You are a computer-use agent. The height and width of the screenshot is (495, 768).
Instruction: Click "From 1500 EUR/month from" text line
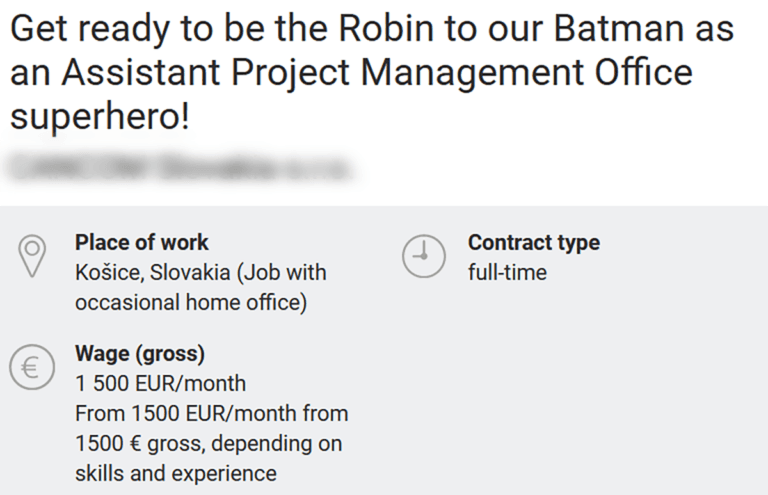click(x=211, y=413)
